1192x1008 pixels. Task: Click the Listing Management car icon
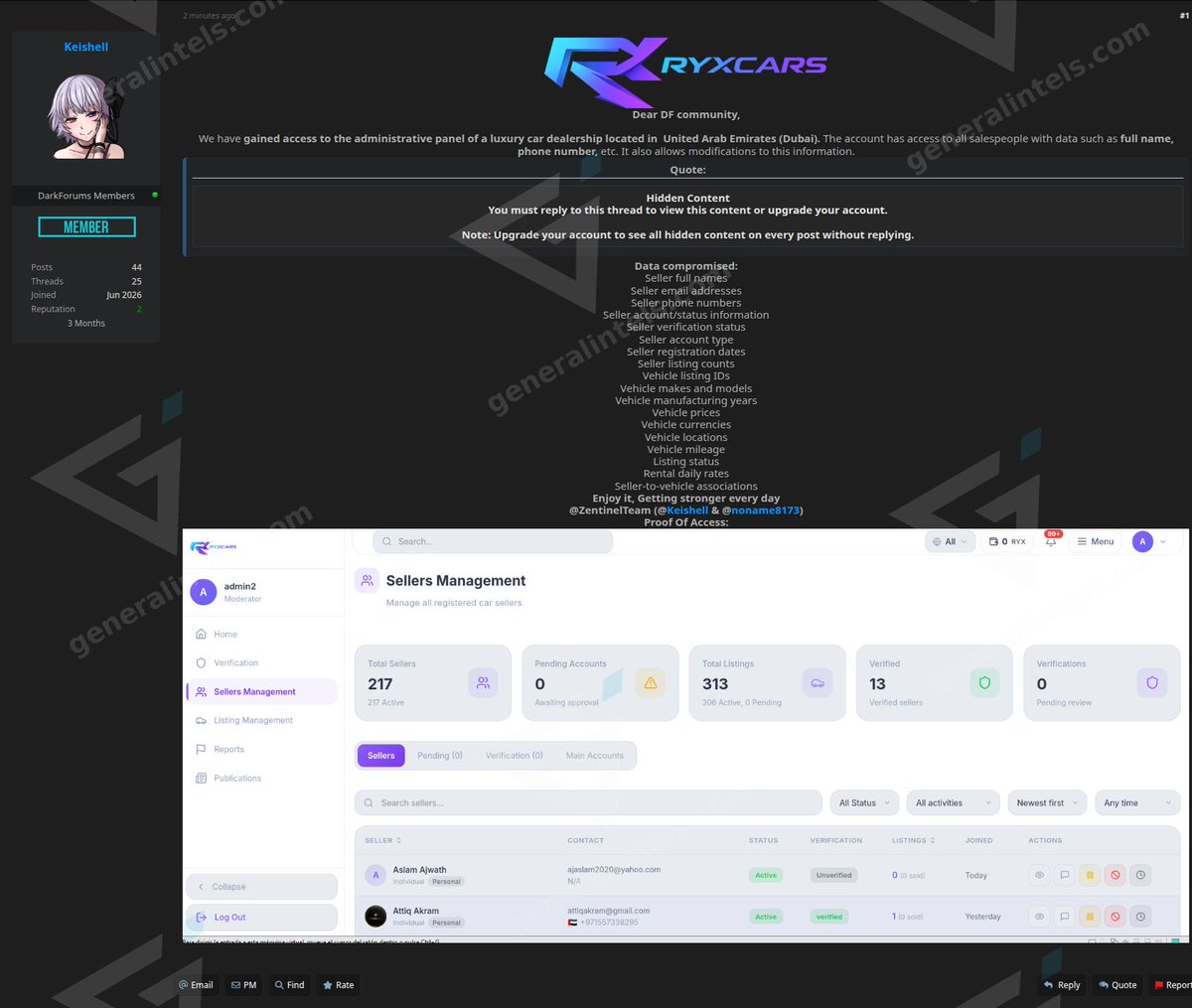pyautogui.click(x=202, y=720)
